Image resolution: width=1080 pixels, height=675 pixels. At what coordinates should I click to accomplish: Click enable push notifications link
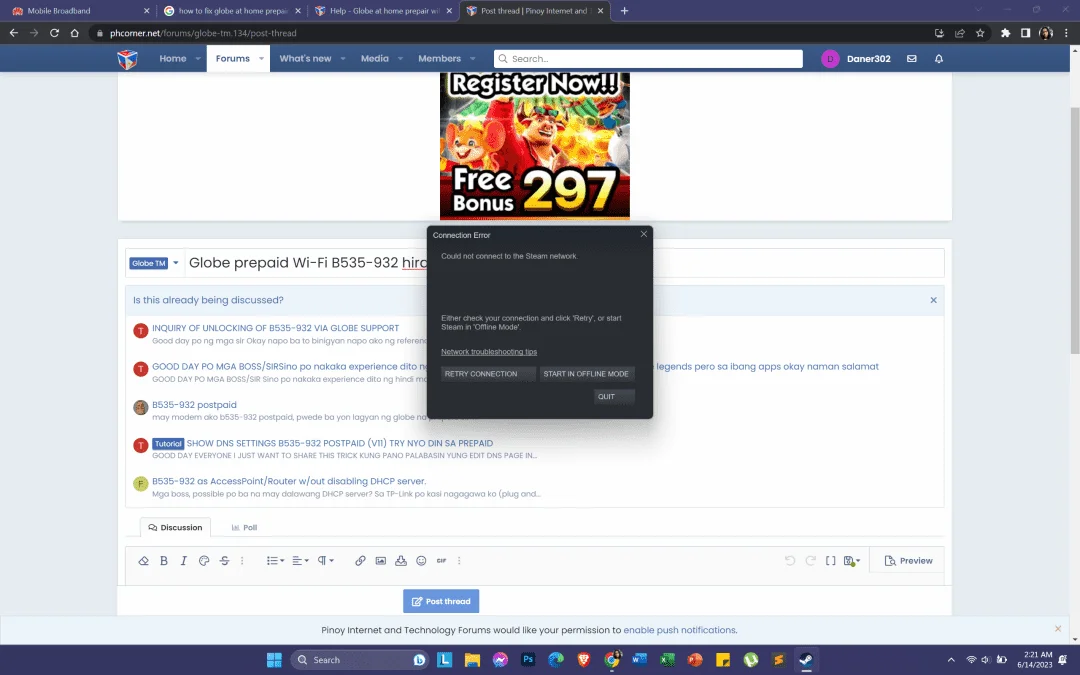coord(680,630)
